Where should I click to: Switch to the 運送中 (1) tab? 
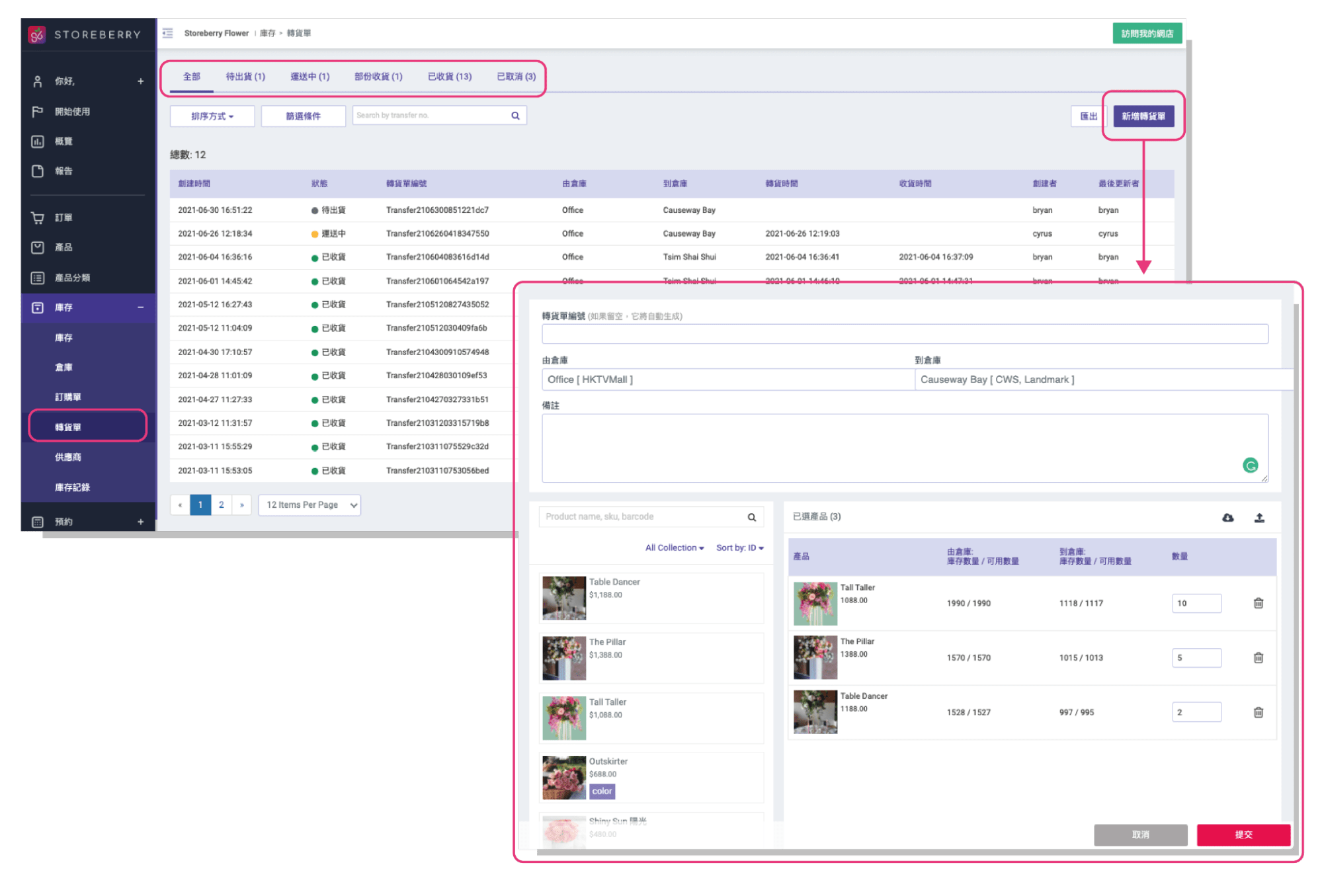(310, 77)
